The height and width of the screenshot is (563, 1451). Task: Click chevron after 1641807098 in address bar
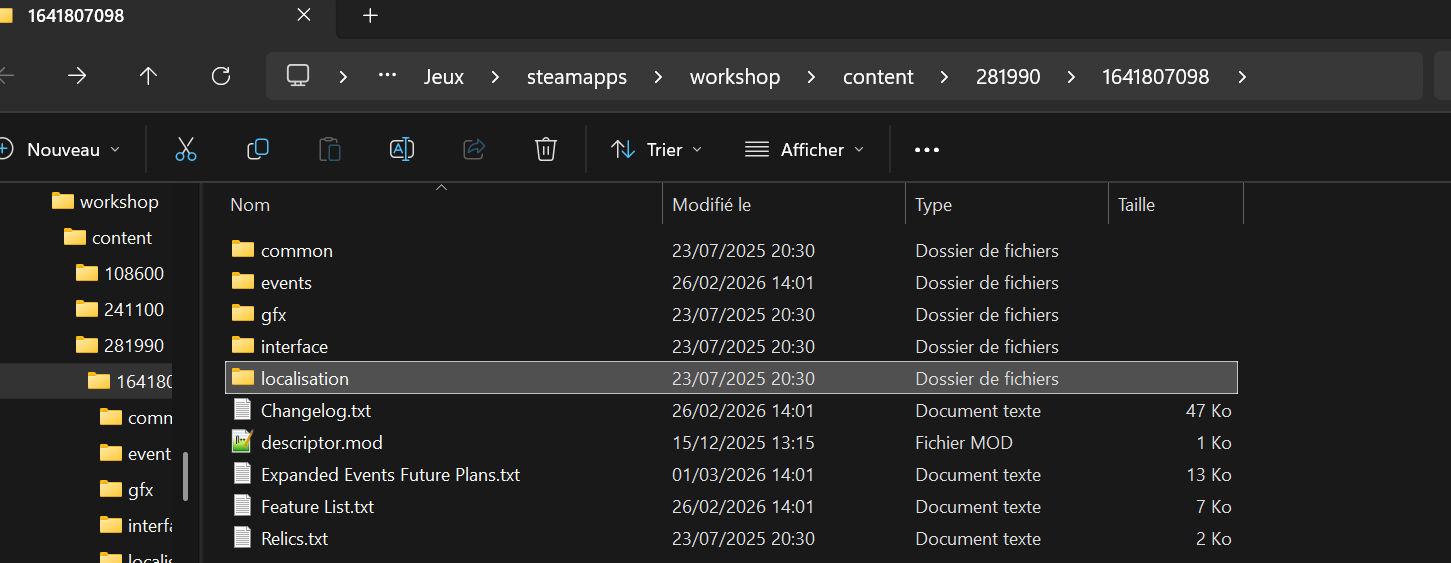tap(1242, 77)
